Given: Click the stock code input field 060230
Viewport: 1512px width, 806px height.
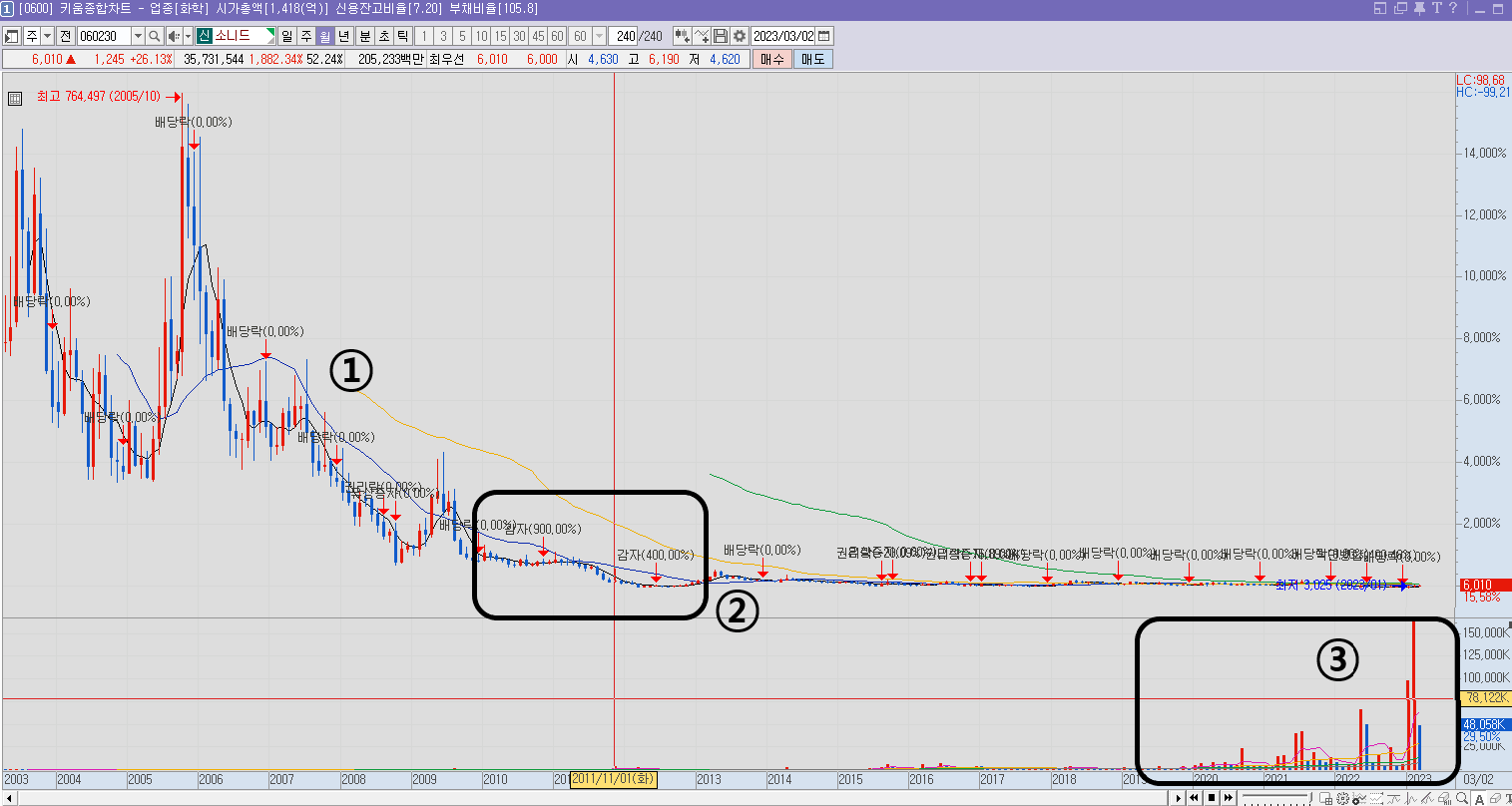Looking at the screenshot, I should point(103,36).
